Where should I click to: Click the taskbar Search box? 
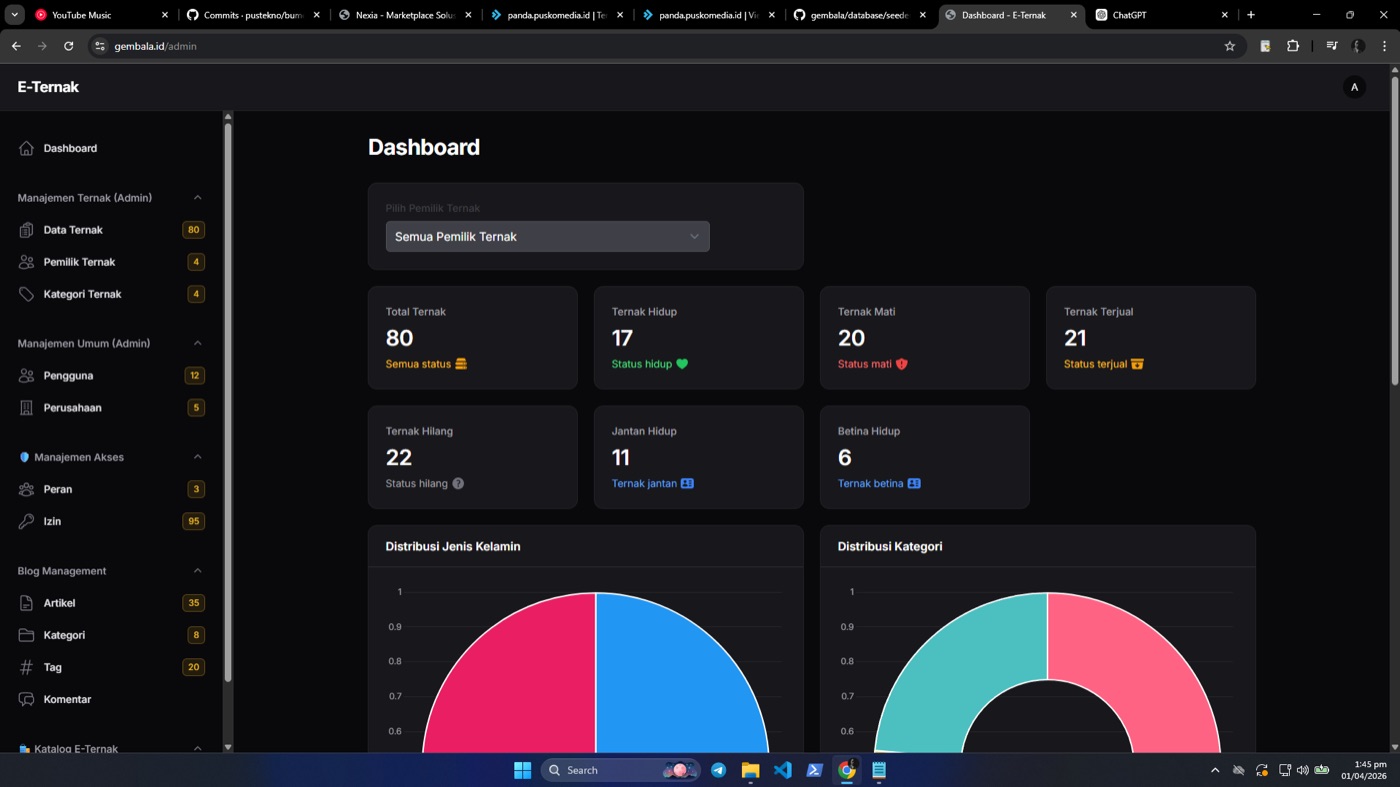[620, 770]
